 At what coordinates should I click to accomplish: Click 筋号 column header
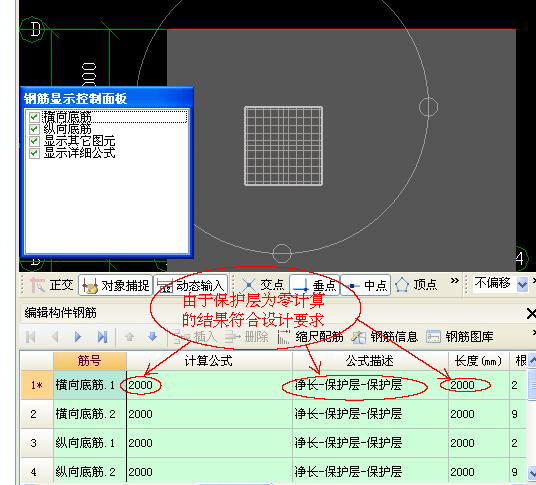[x=90, y=361]
